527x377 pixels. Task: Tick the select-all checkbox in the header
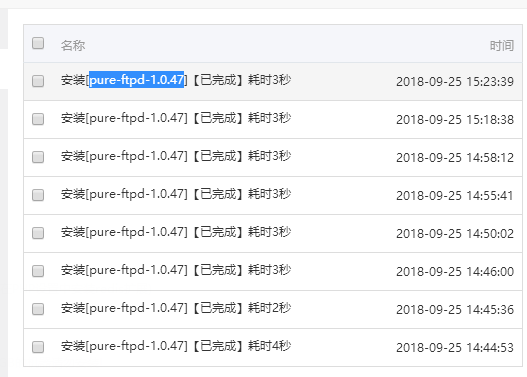click(38, 43)
